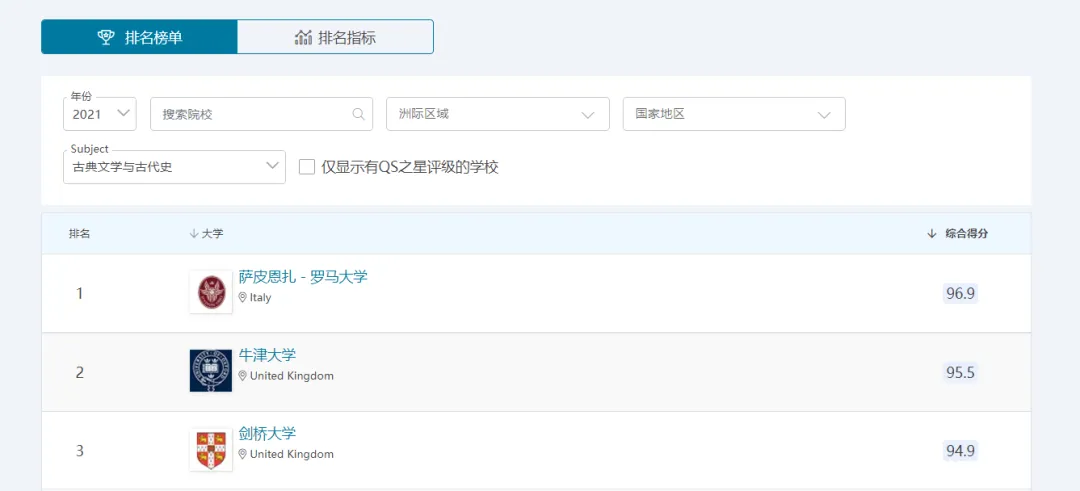Click rank number 1 cell
This screenshot has width=1080, height=491.
(80, 294)
